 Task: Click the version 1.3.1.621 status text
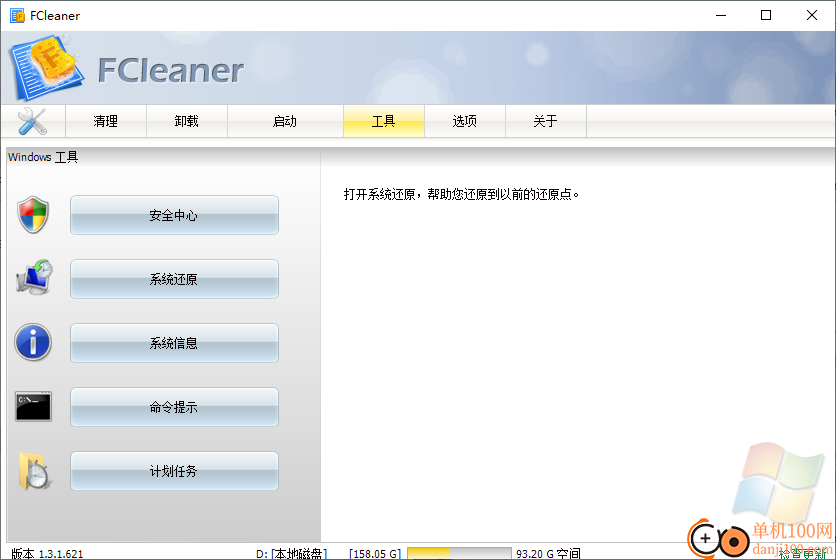[x=47, y=554]
